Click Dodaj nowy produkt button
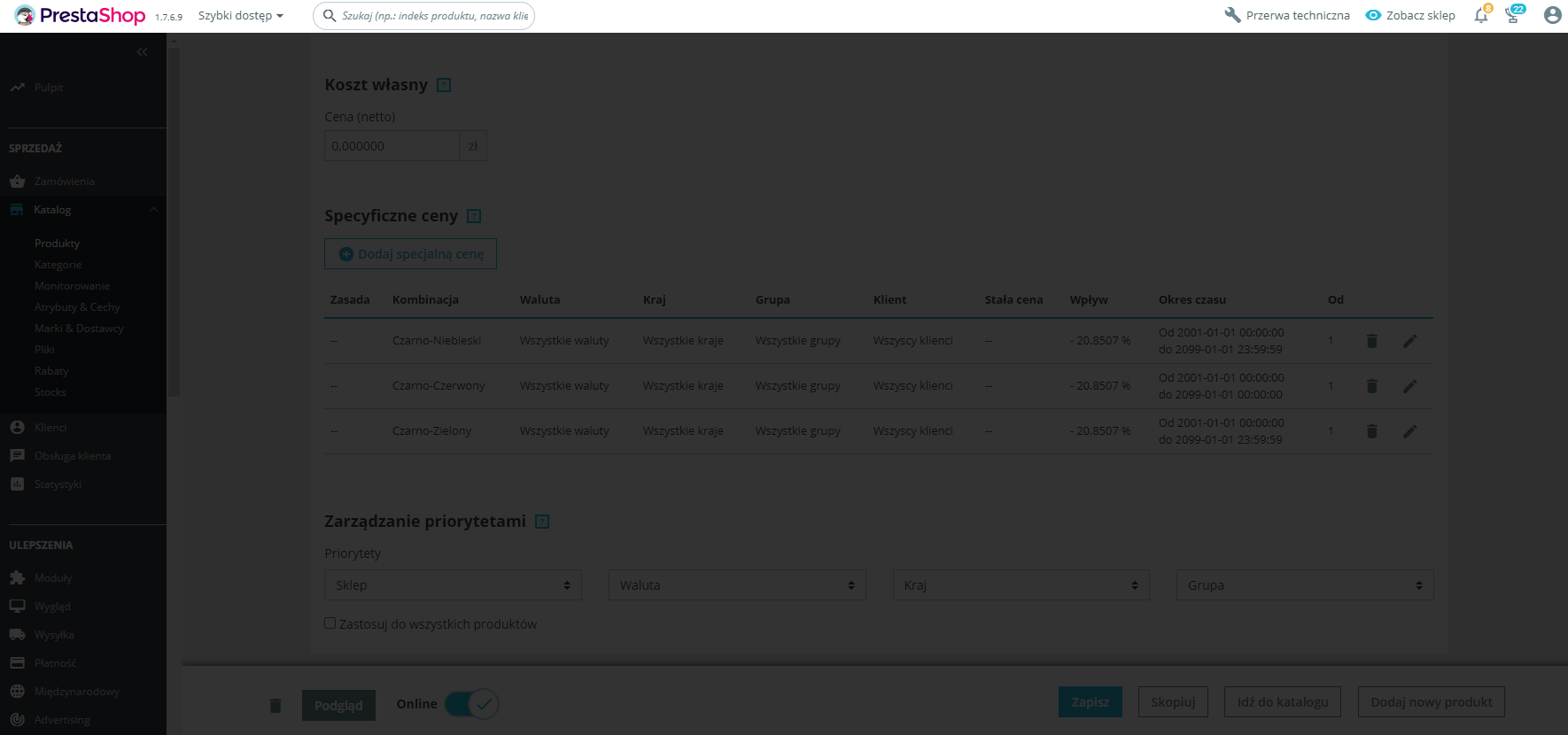This screenshot has width=1568, height=735. click(x=1432, y=702)
